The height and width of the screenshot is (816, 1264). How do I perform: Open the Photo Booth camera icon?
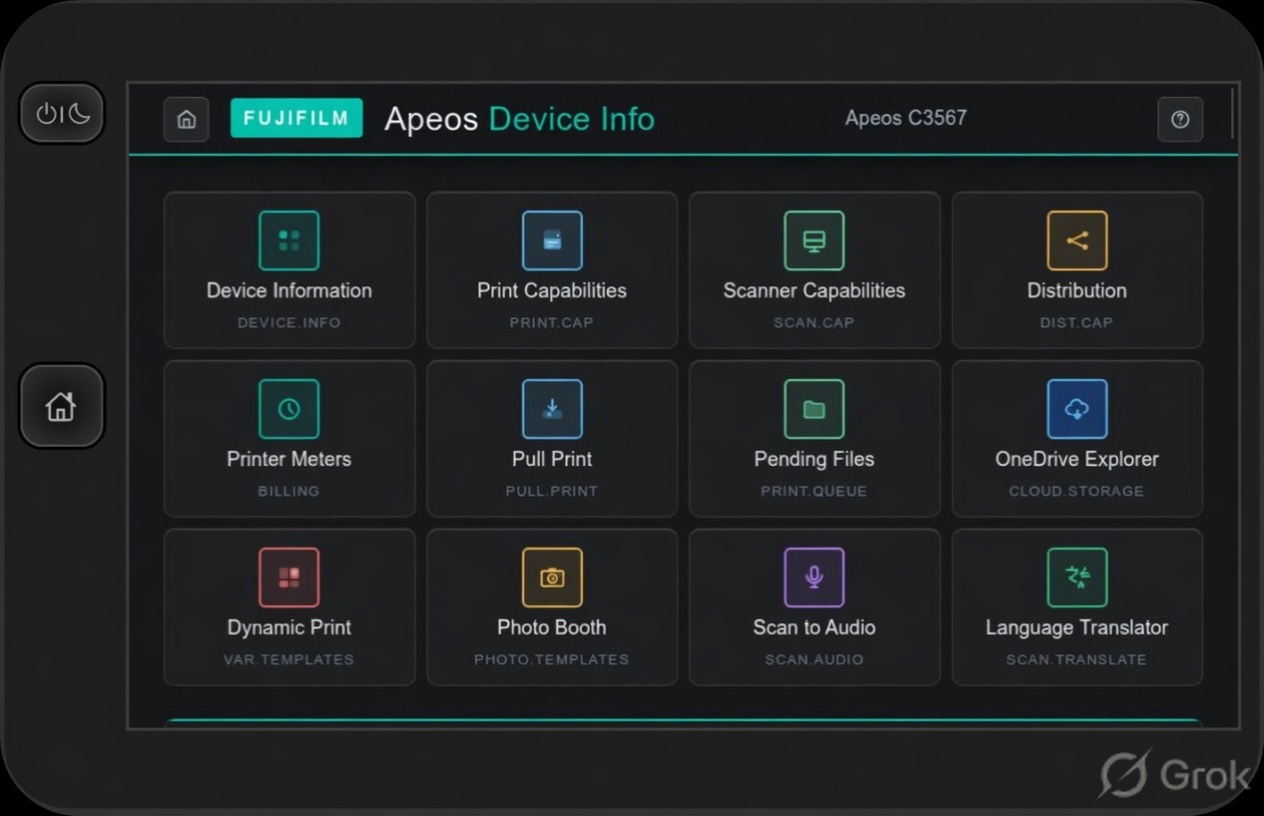pyautogui.click(x=552, y=577)
